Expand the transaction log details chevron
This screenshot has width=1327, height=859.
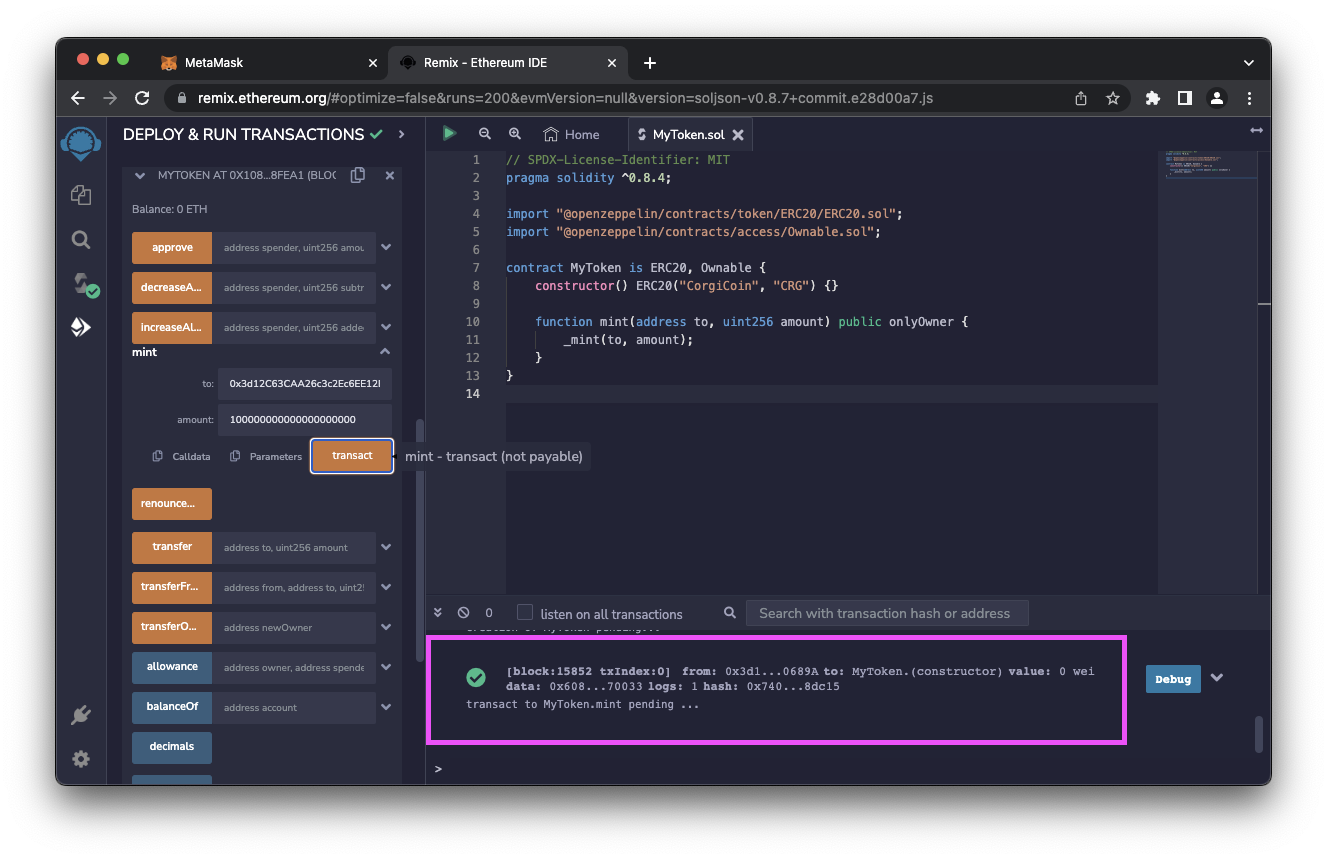1217,678
